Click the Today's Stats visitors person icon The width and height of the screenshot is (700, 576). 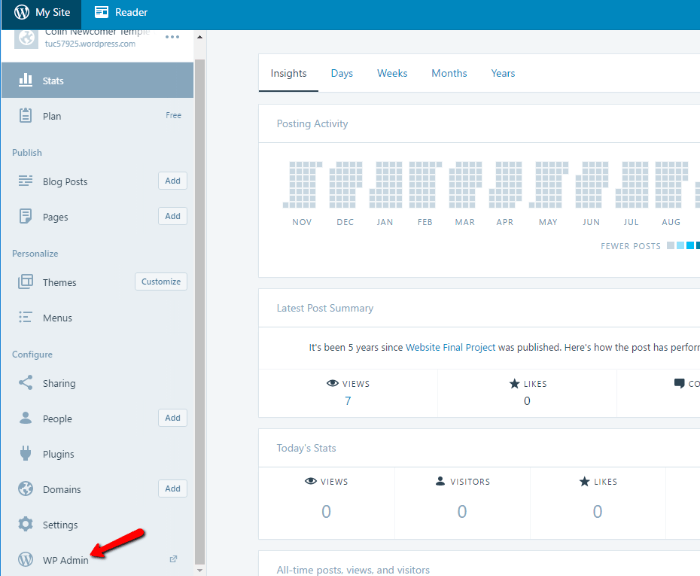coord(440,481)
